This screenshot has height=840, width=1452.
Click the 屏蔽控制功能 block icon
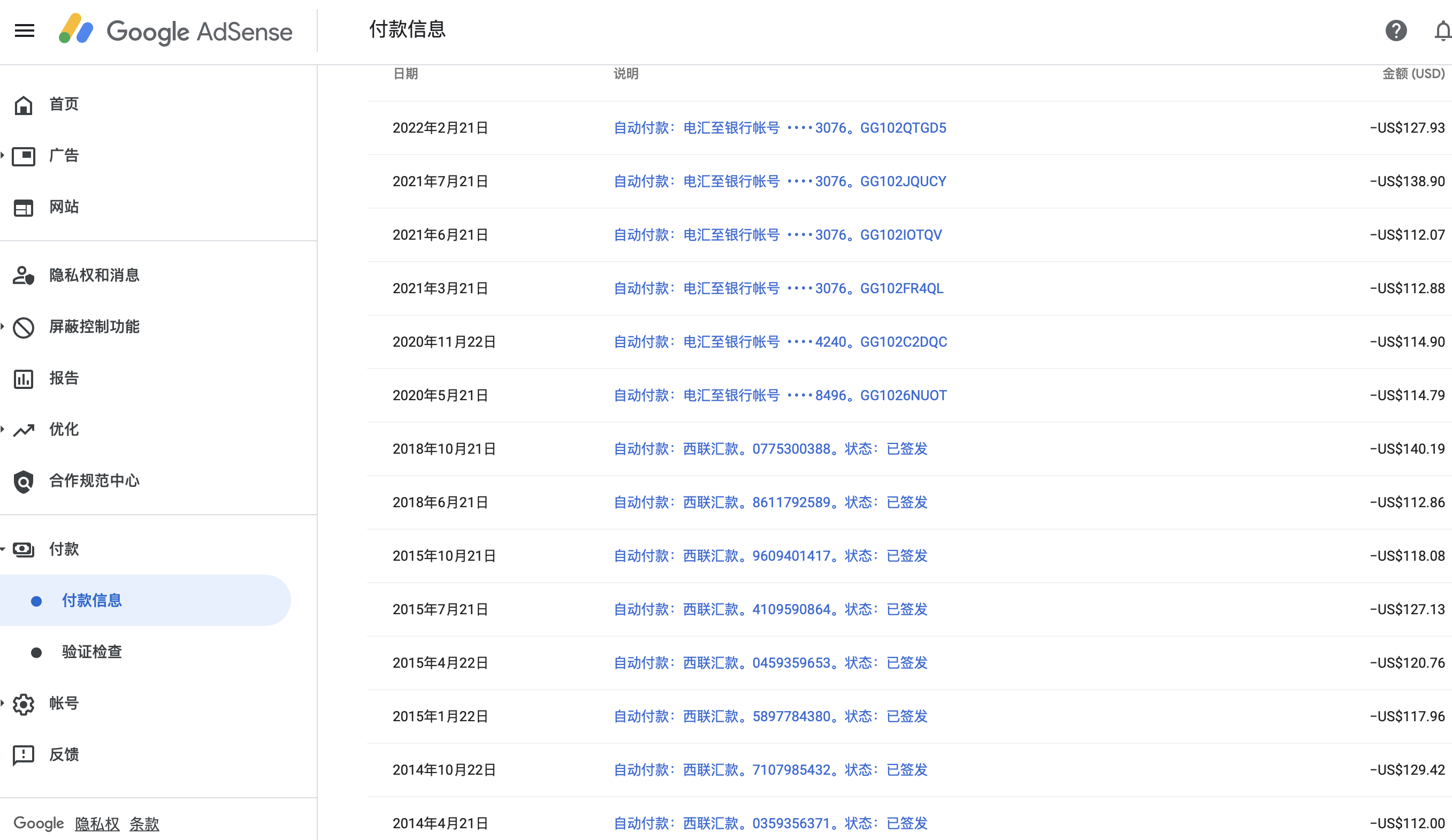[x=24, y=327]
